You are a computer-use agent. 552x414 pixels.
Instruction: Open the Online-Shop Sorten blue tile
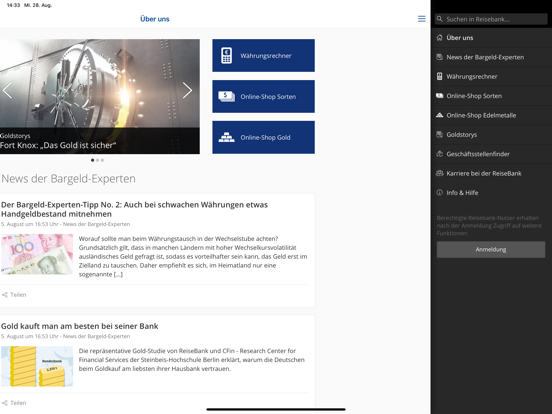coord(263,96)
